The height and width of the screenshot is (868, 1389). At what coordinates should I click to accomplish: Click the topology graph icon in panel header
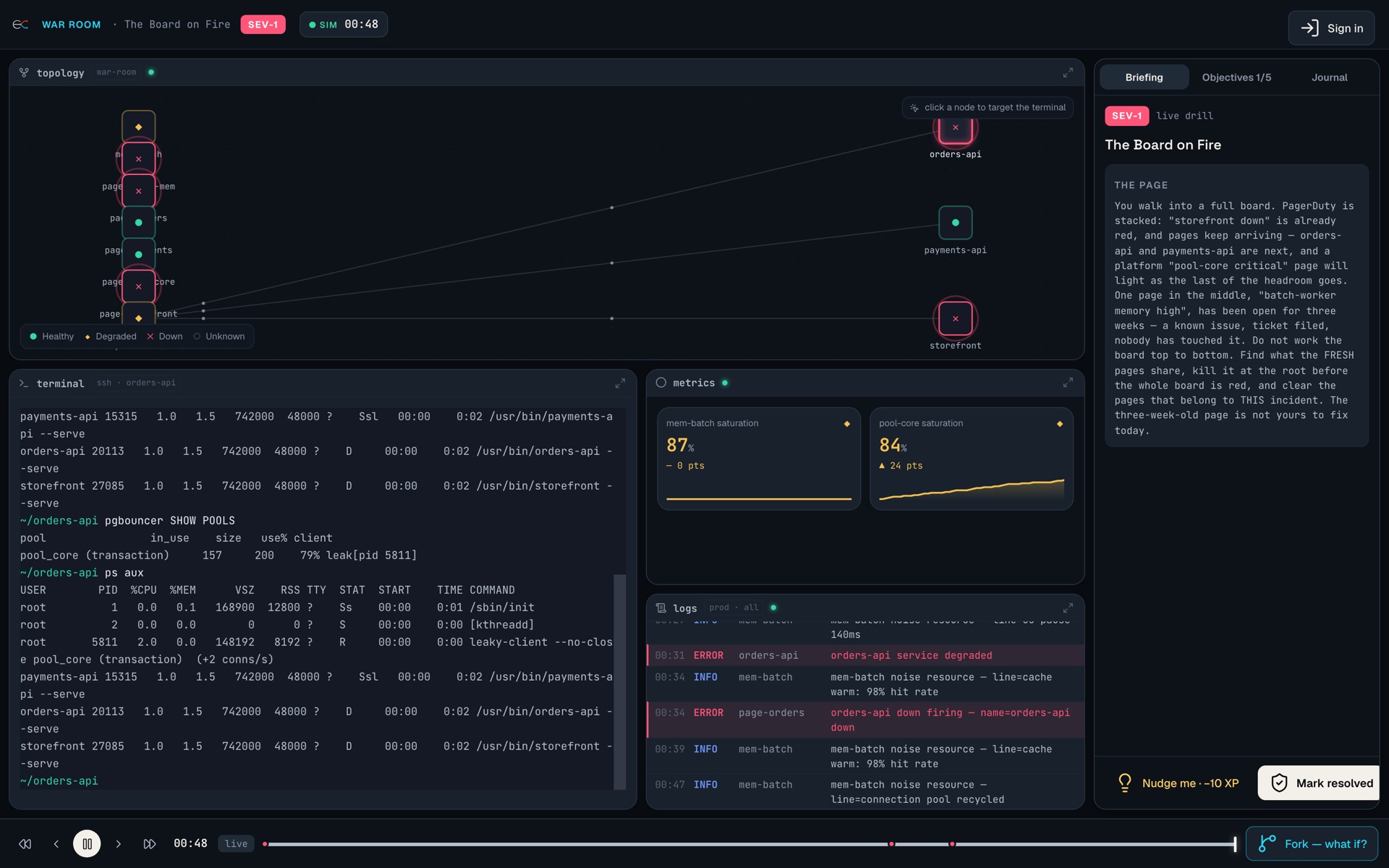click(x=24, y=72)
